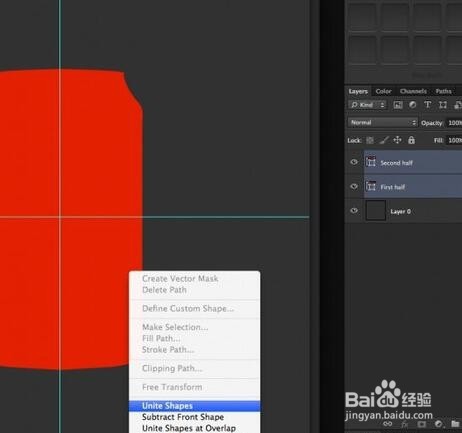Switch to the Layers tab
The image size is (462, 433).
tap(358, 91)
